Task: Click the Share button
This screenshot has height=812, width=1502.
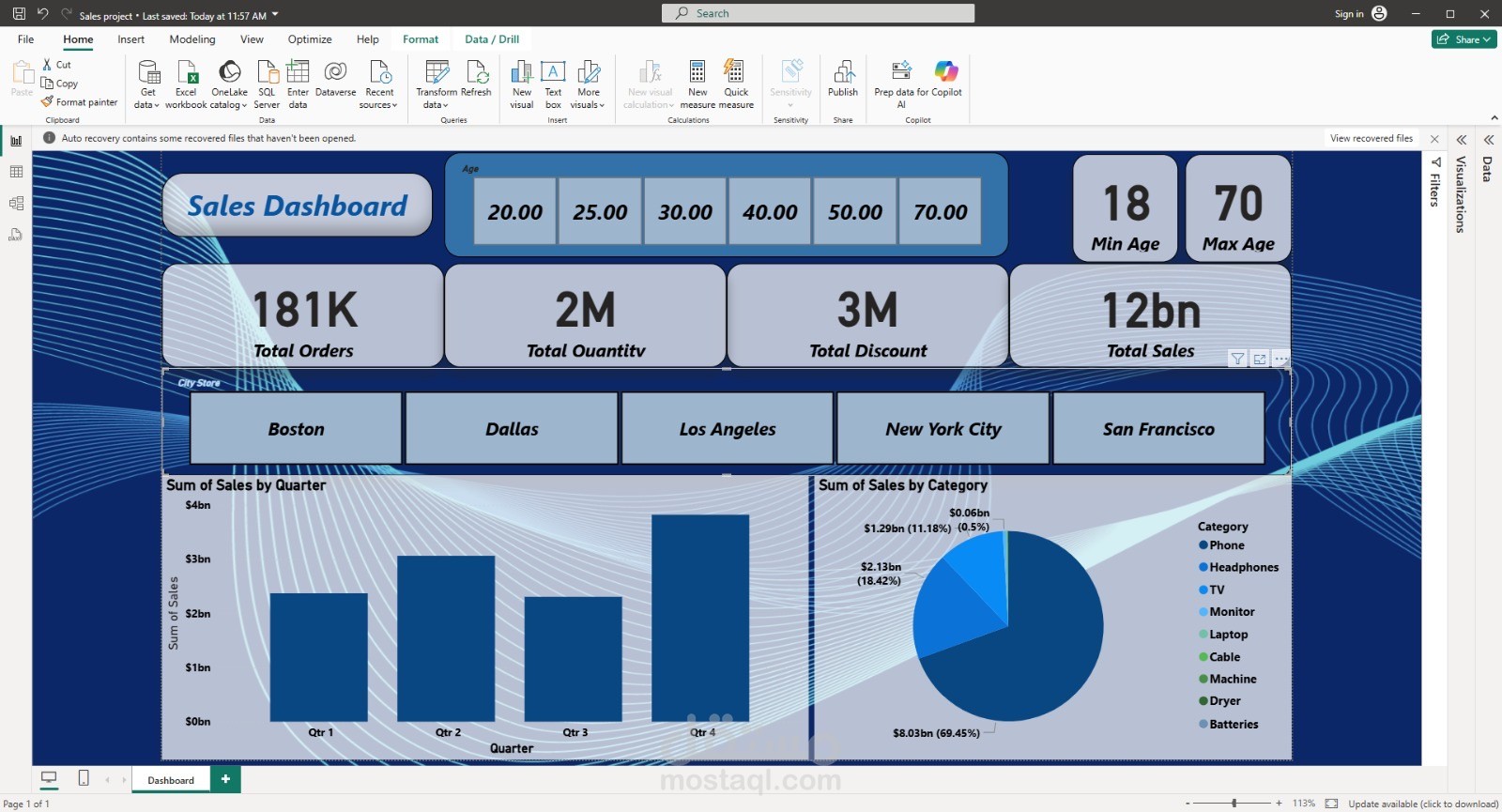Action: pos(1464,39)
